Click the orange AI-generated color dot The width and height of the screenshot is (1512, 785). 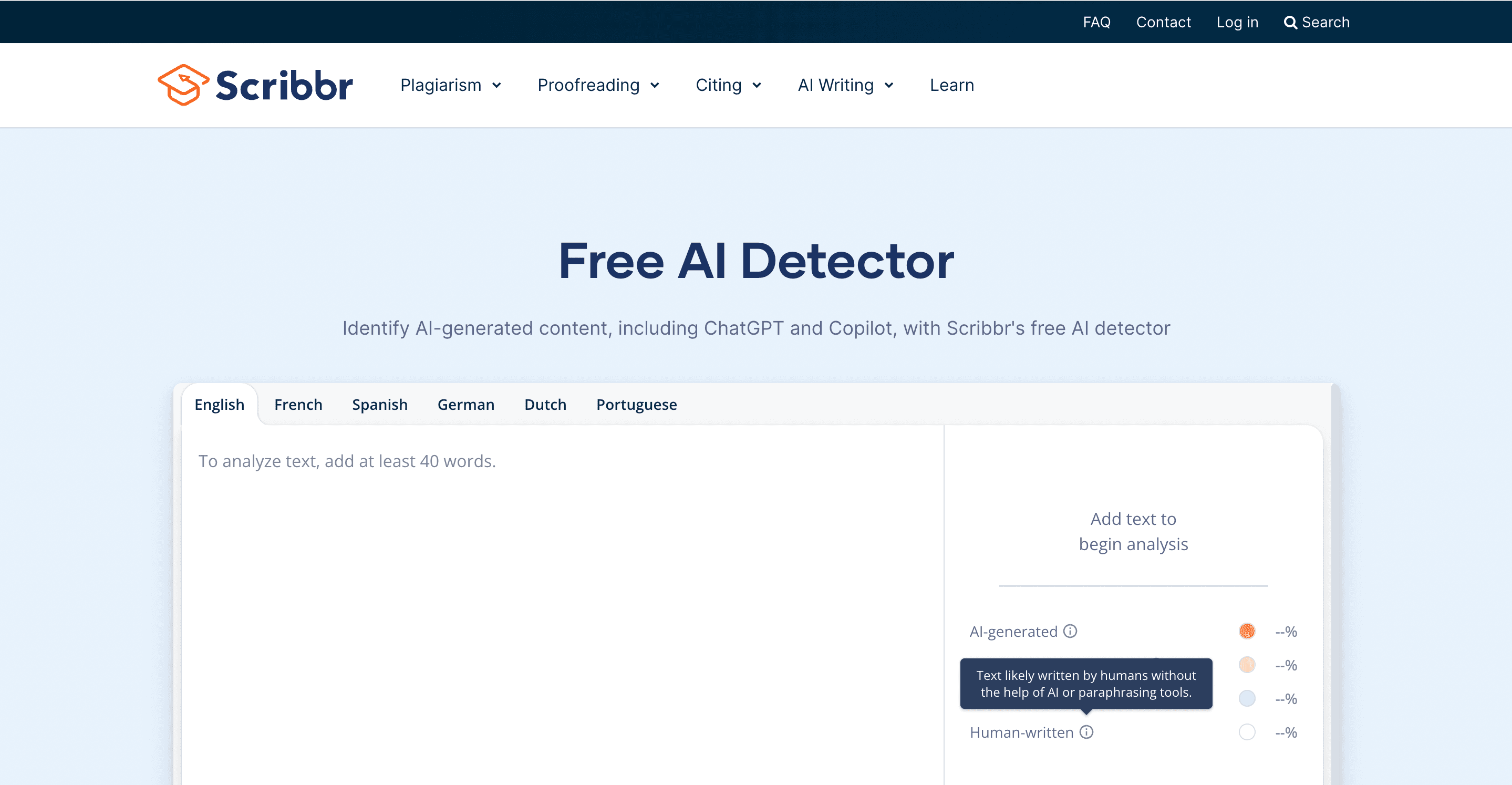pyautogui.click(x=1247, y=631)
